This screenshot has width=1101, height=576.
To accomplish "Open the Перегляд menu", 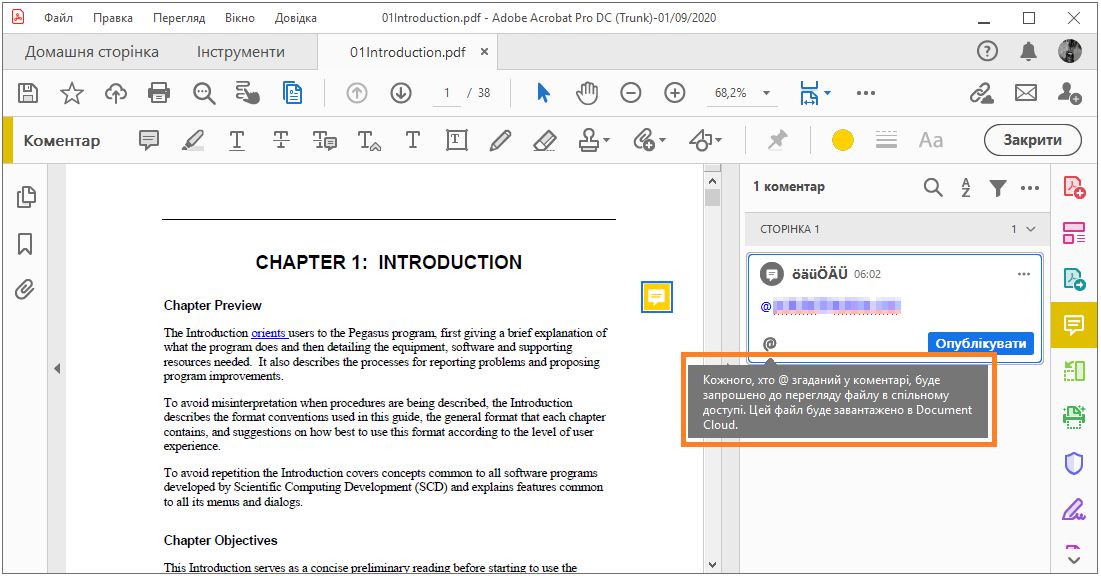I will tap(179, 18).
